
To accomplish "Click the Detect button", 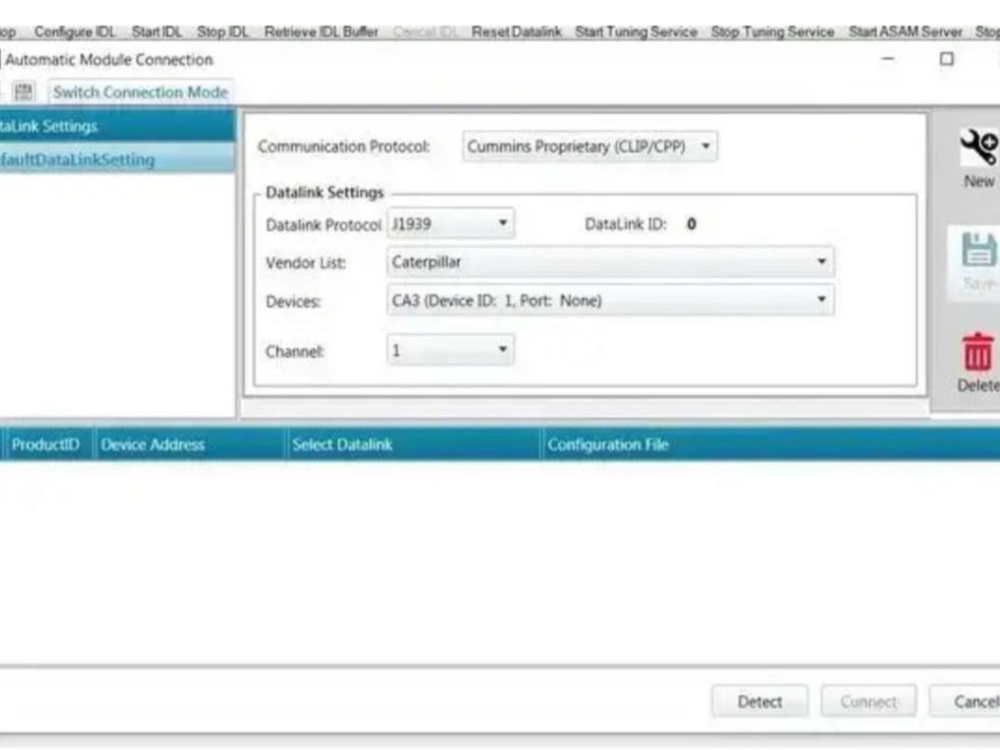I will pos(760,702).
